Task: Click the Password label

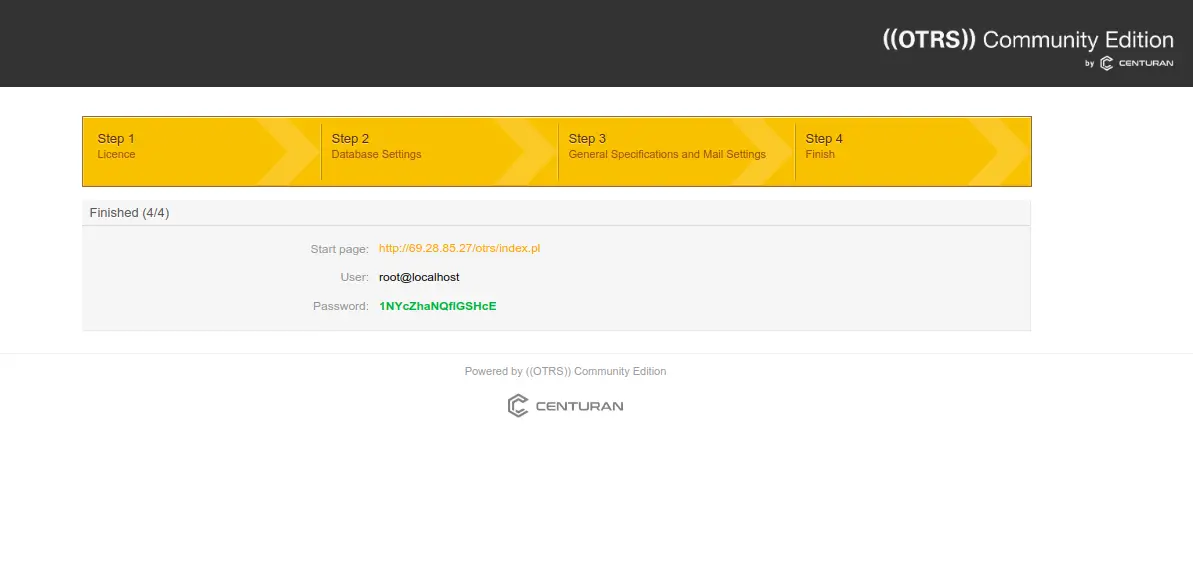Action: [341, 307]
